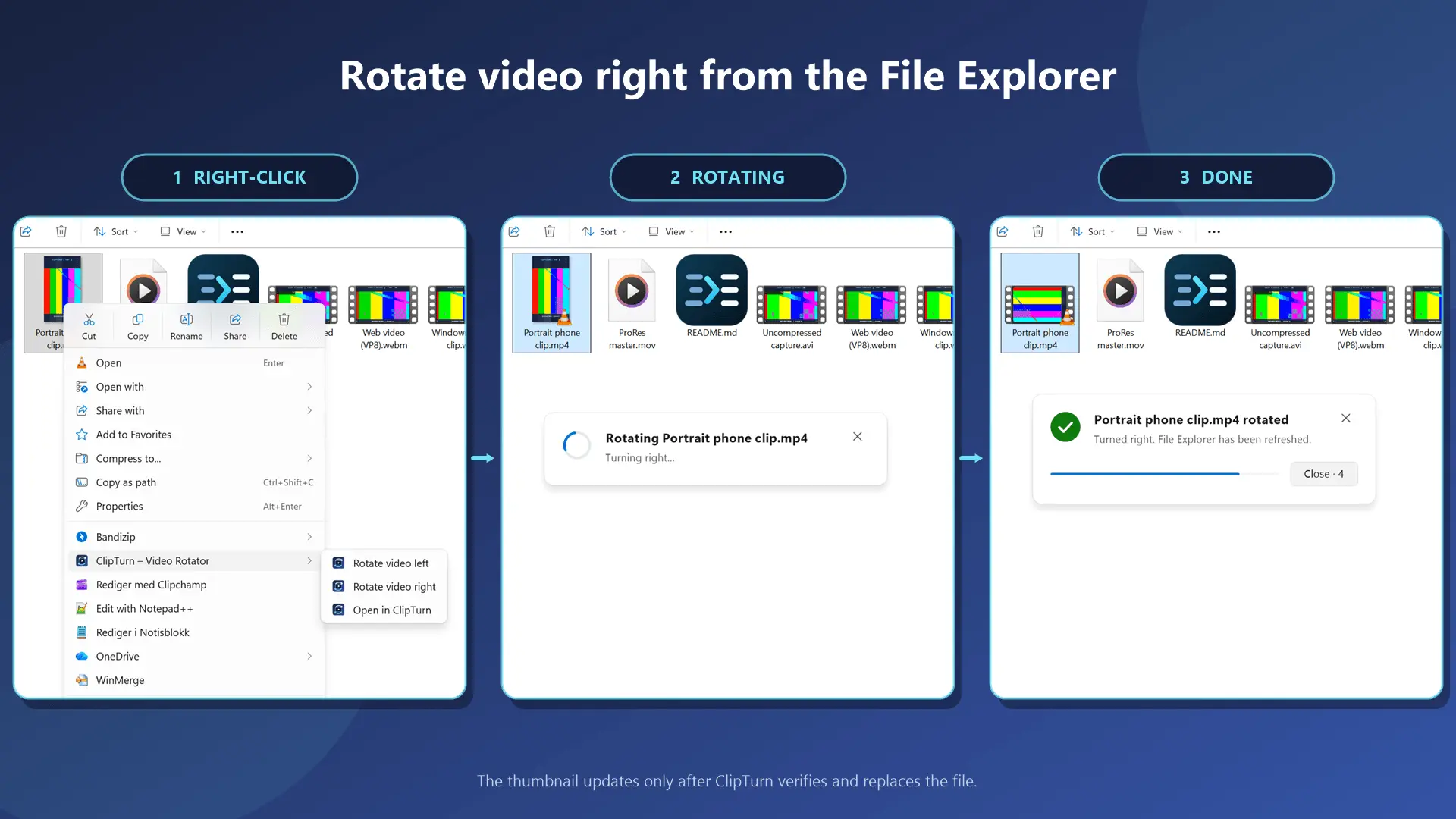The height and width of the screenshot is (819, 1456).
Task: Choose Rotate video right
Action: (x=384, y=587)
